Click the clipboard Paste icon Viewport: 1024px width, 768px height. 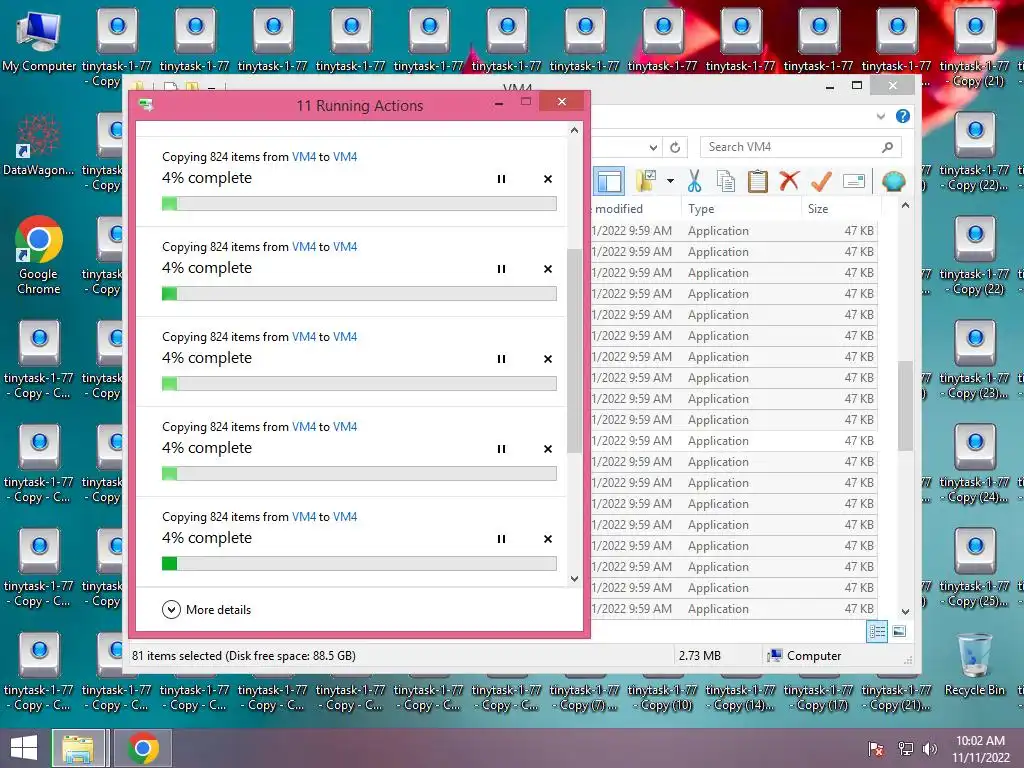tap(758, 181)
